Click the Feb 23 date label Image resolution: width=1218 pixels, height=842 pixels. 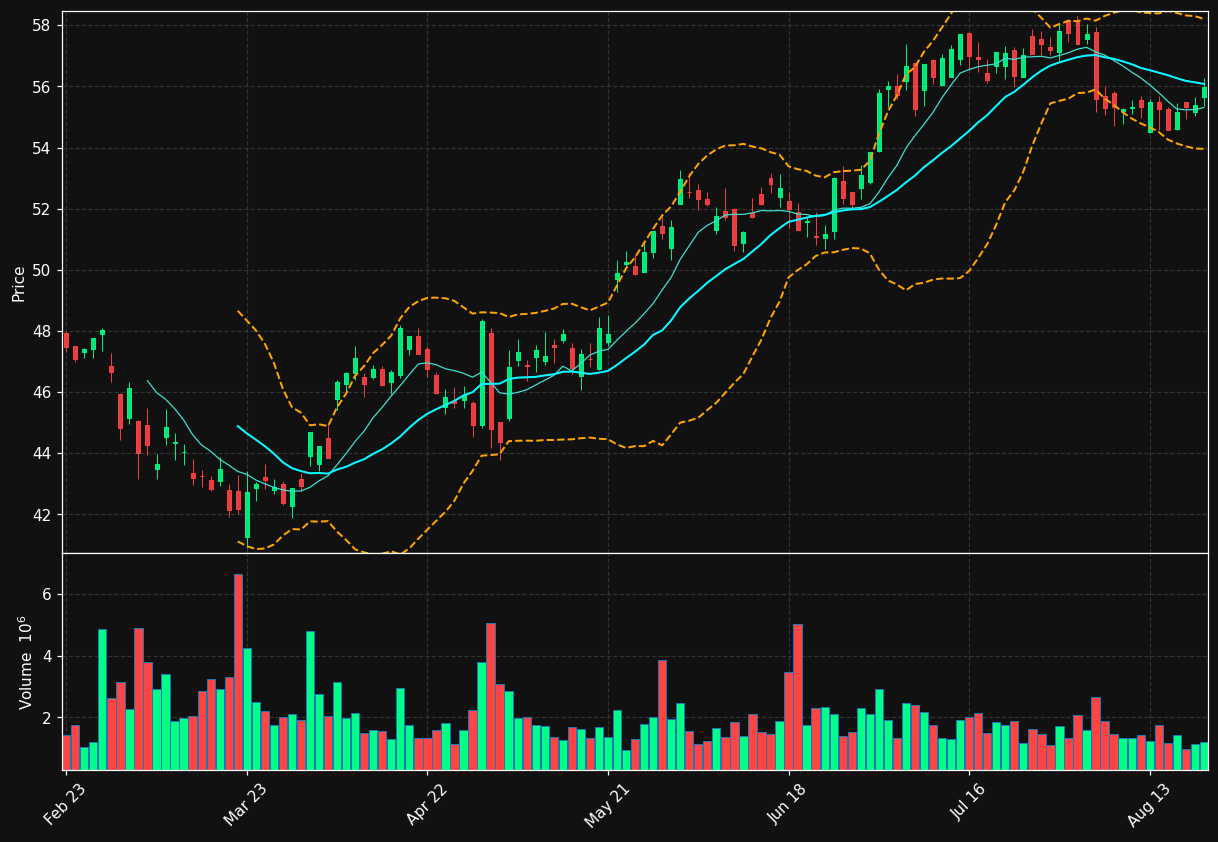(x=65, y=802)
